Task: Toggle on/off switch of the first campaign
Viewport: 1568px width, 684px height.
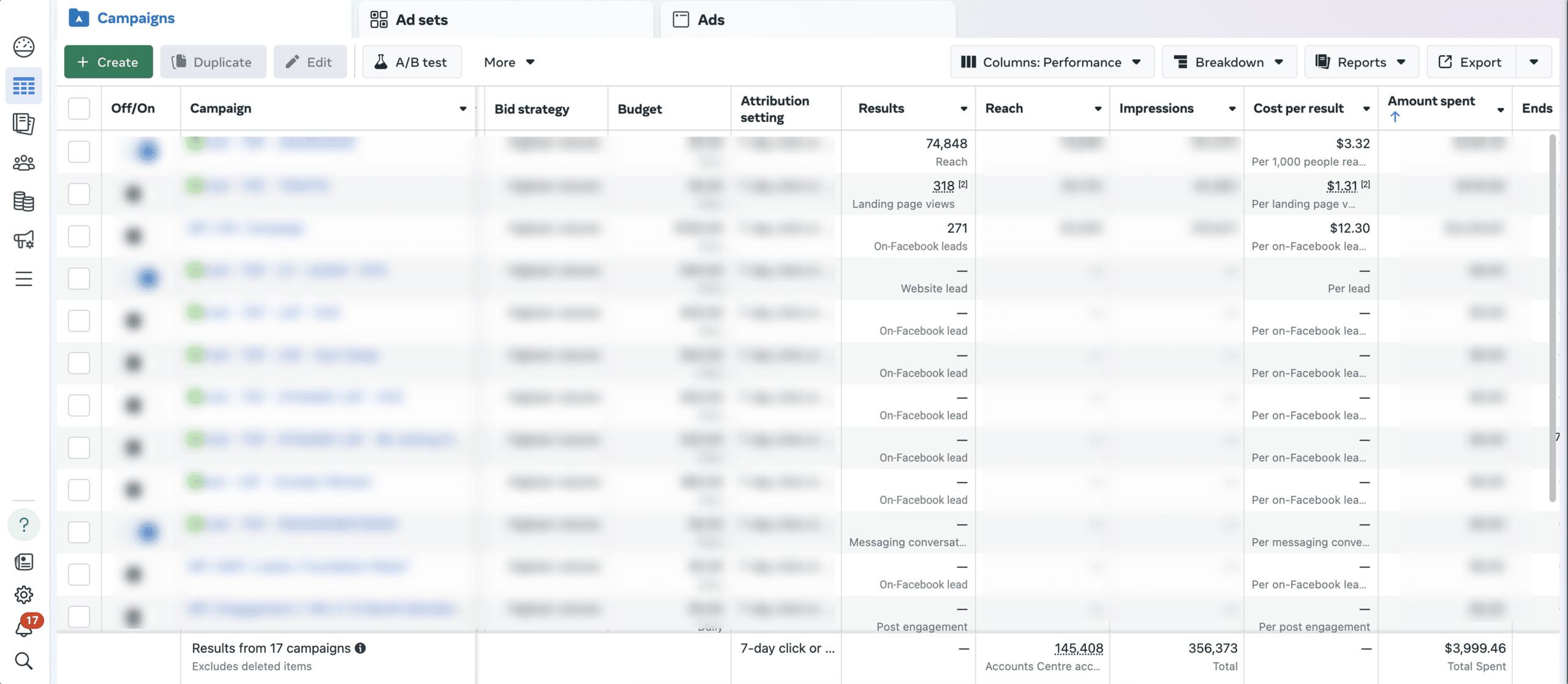Action: click(x=141, y=151)
